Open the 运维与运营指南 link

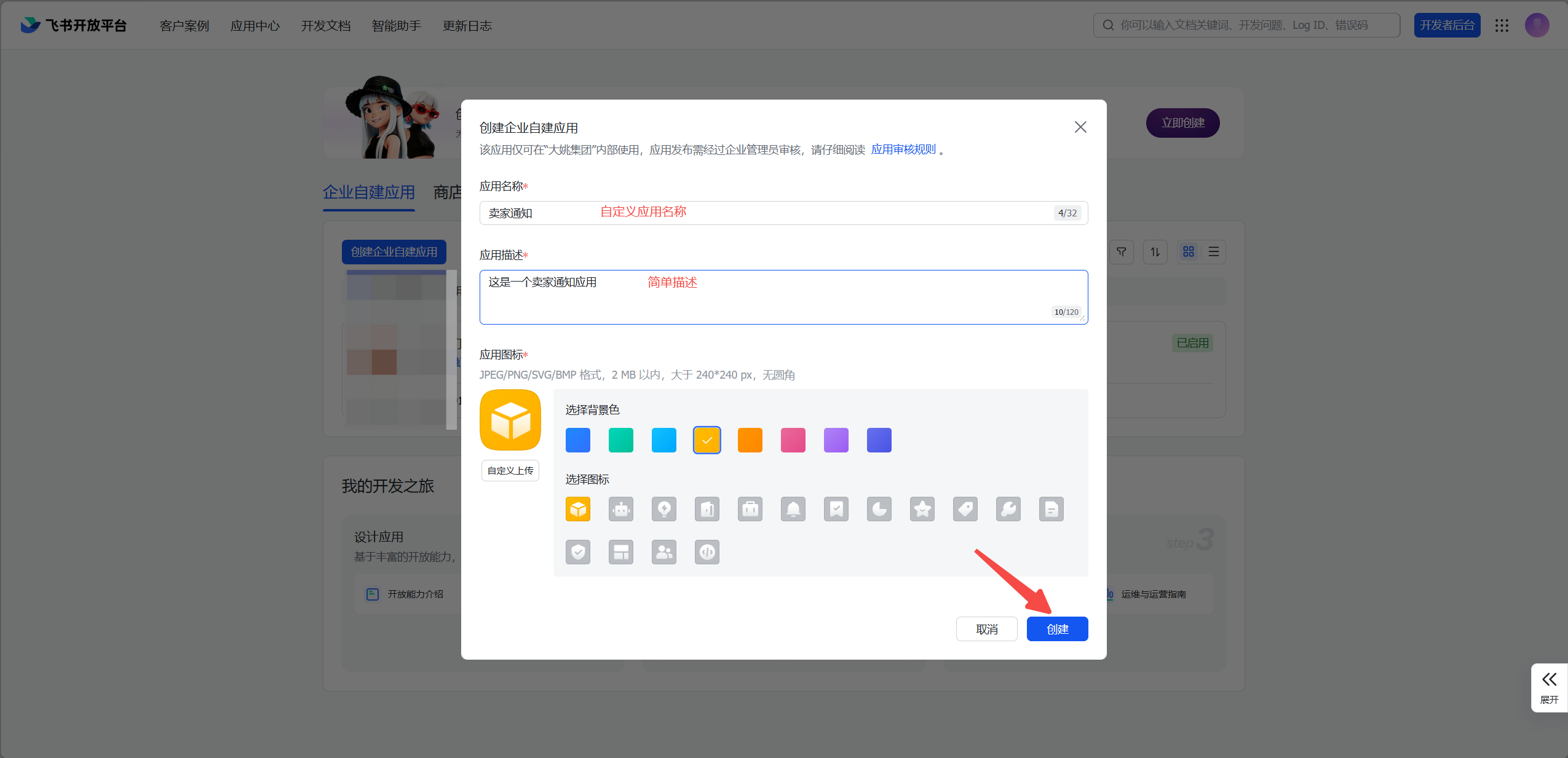tap(1154, 594)
